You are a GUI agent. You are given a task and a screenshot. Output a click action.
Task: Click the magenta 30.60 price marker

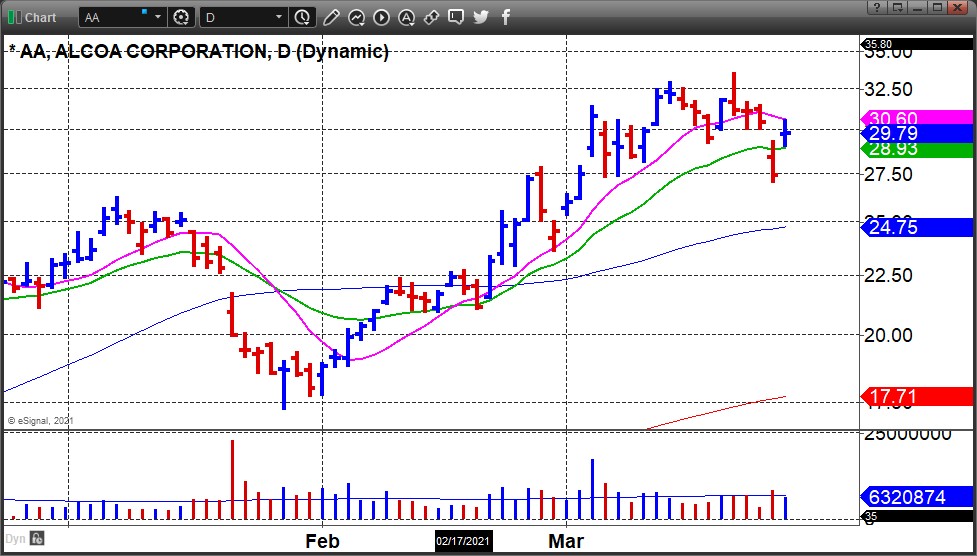point(916,118)
